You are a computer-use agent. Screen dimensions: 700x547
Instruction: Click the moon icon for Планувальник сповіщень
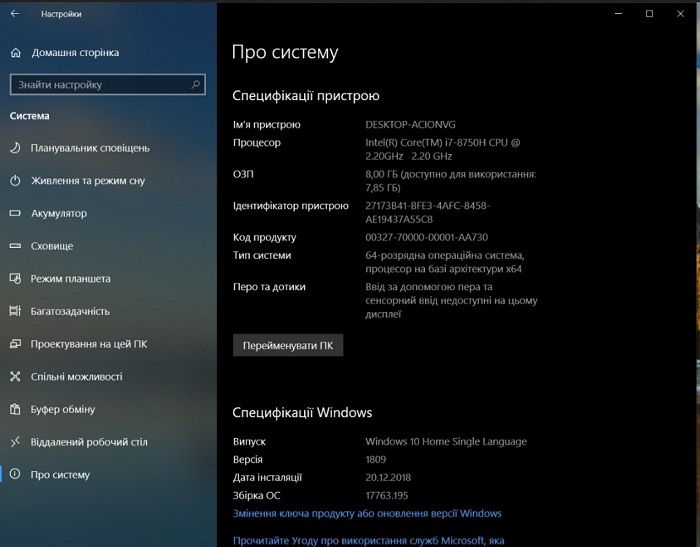tap(15, 148)
